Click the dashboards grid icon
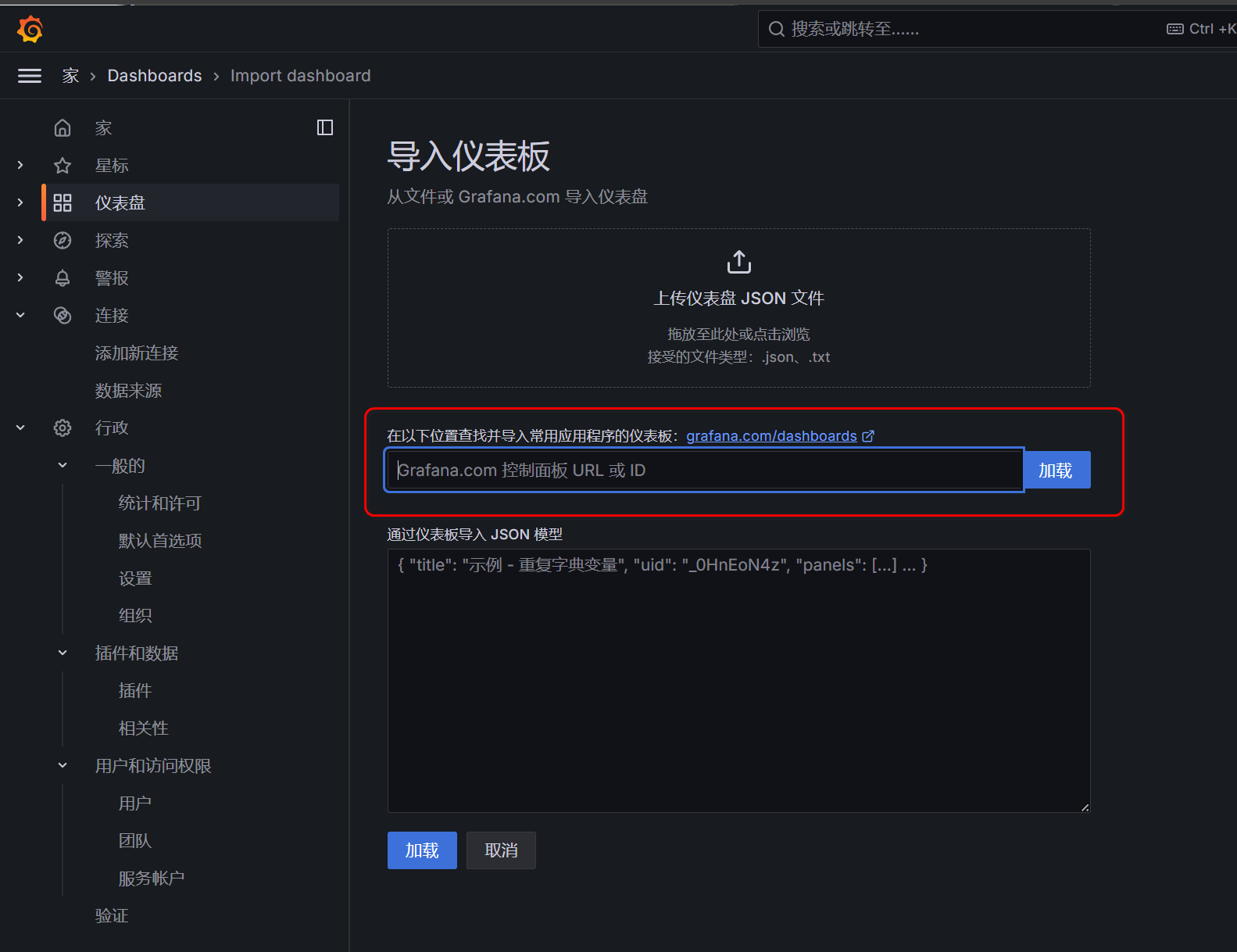1237x952 pixels. [x=63, y=202]
